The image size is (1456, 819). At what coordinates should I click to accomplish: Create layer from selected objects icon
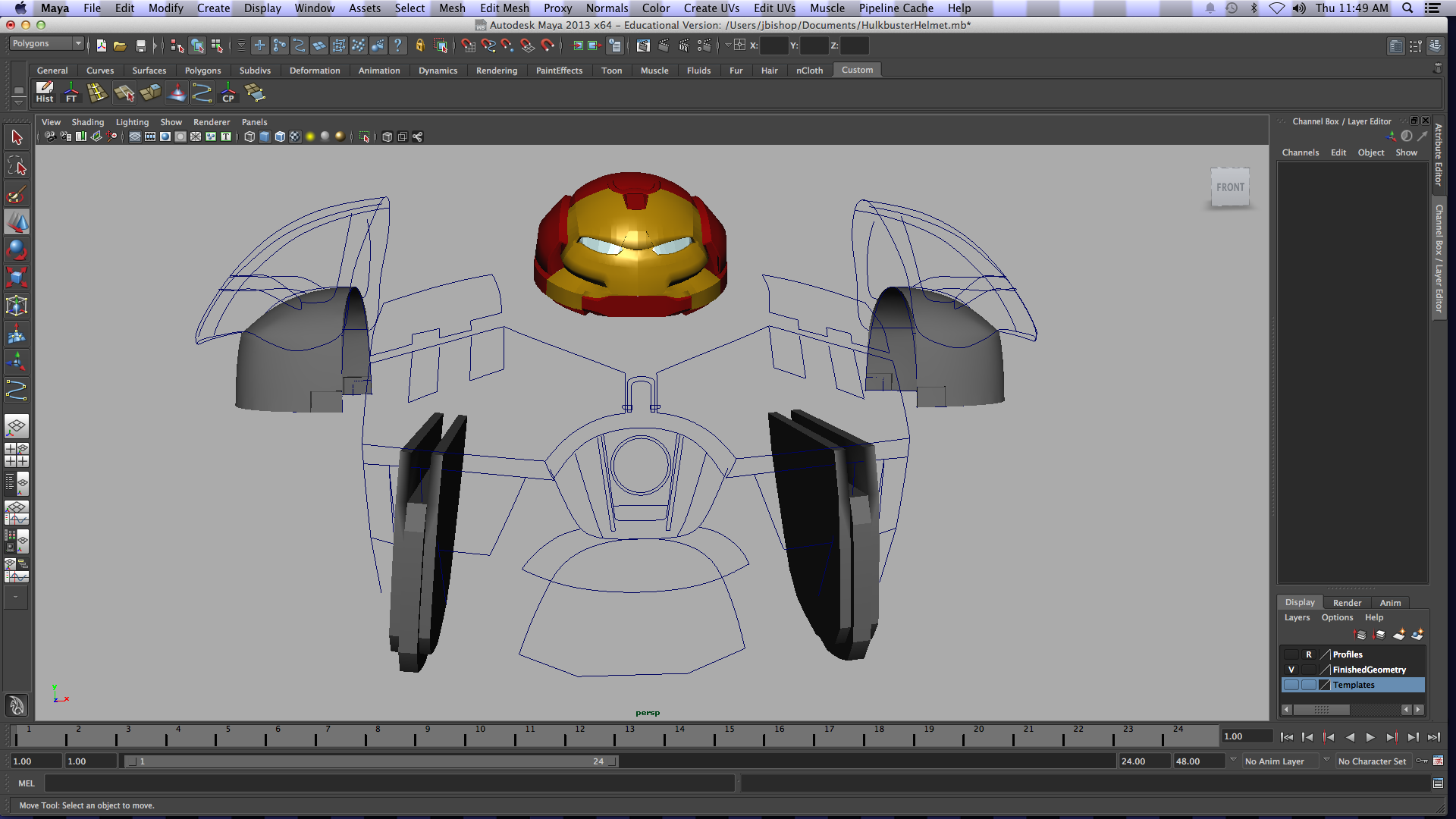(1417, 634)
